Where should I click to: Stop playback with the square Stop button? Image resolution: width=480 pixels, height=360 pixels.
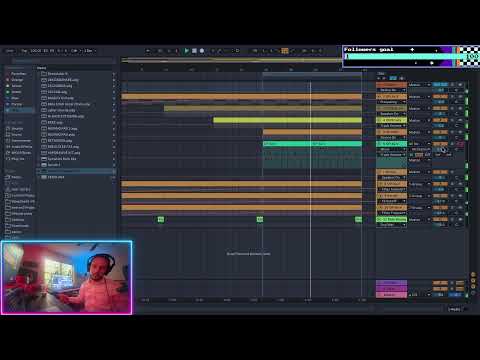point(194,51)
